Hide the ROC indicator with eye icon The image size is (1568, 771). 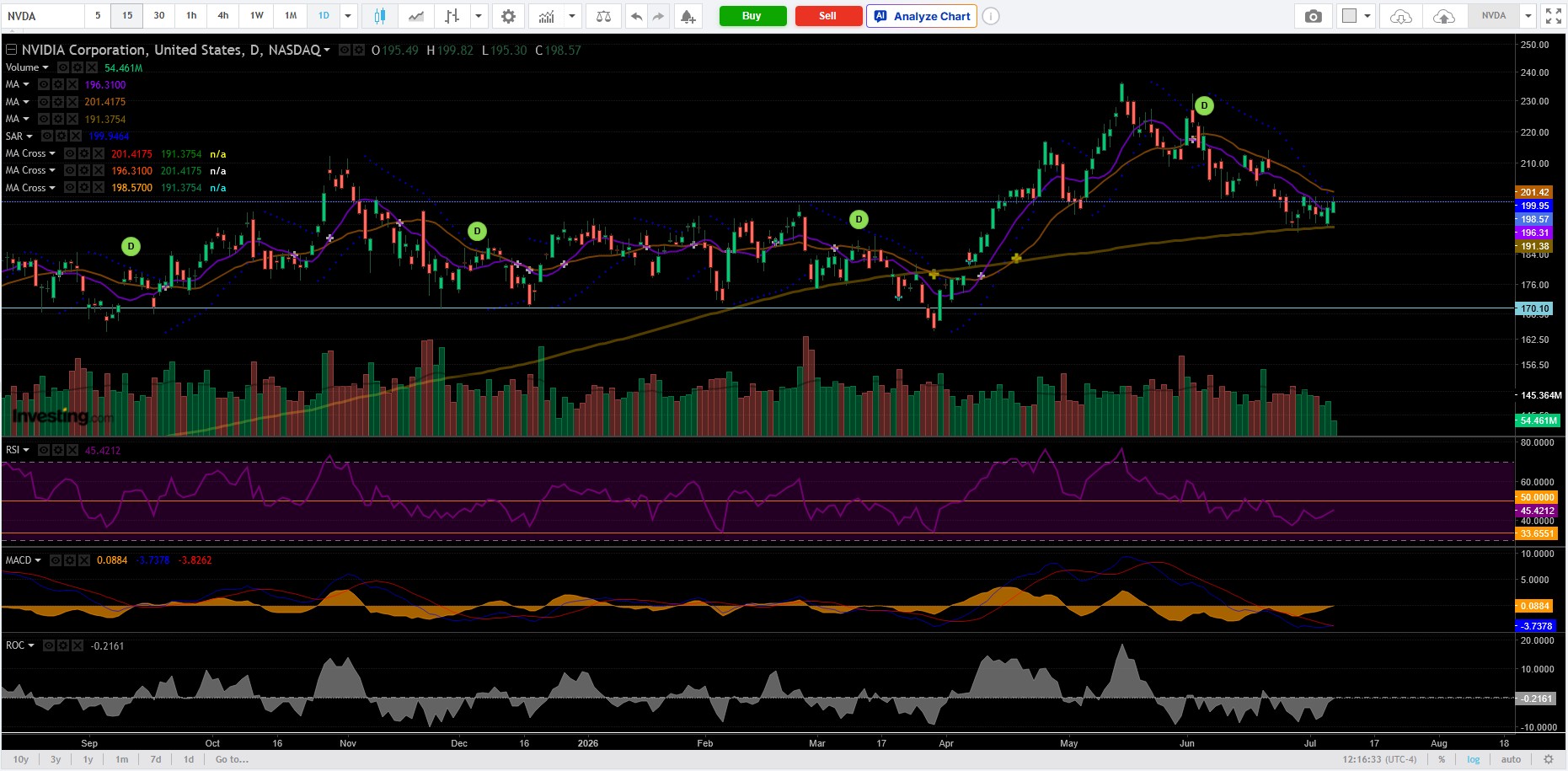tap(49, 645)
